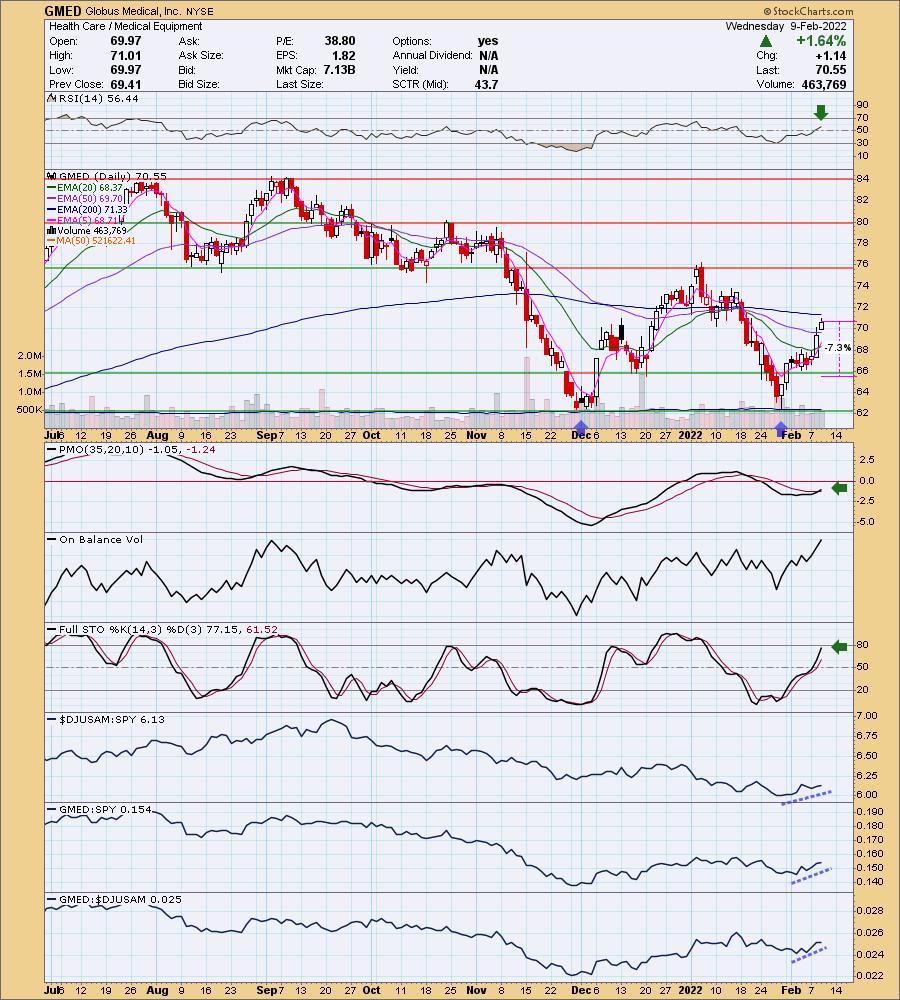The image size is (900, 1000).
Task: Click the -7.3% stop level annotation
Action: pos(837,348)
